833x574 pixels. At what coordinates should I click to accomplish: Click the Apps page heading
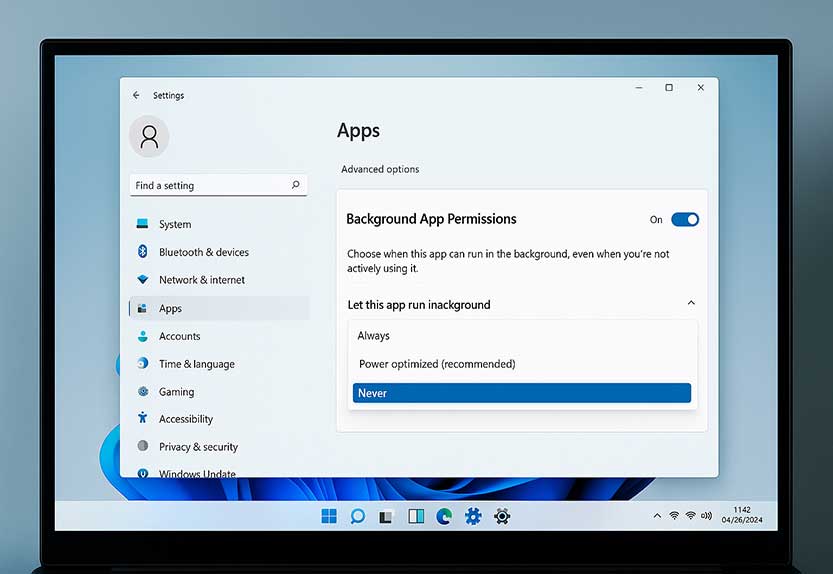click(359, 131)
